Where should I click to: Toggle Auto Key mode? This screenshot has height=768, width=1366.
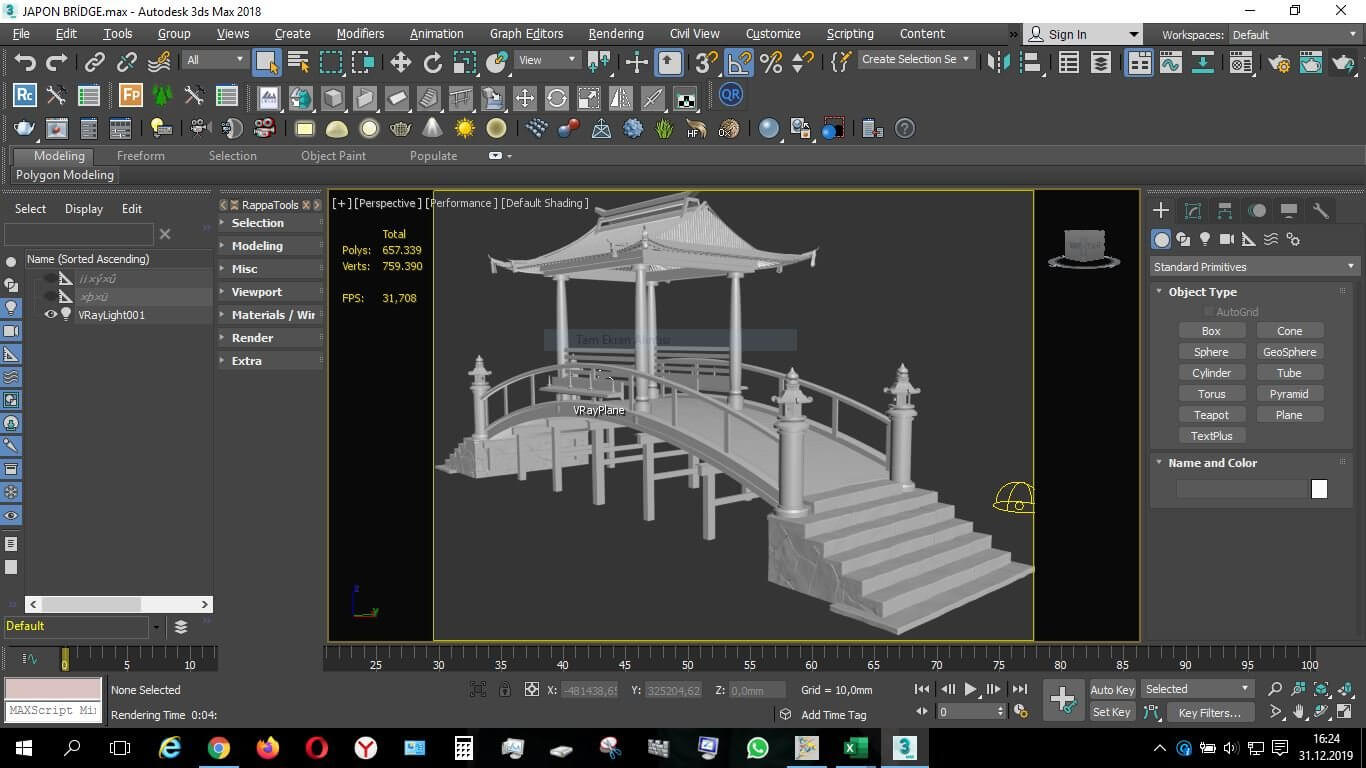1112,690
